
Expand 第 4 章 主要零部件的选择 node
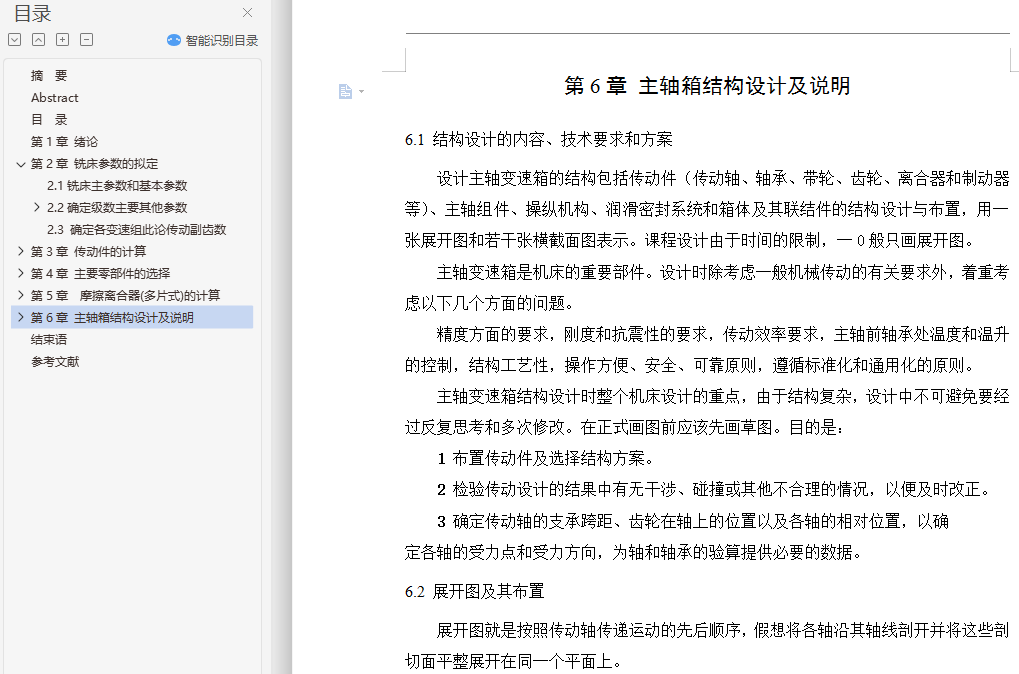tap(21, 273)
